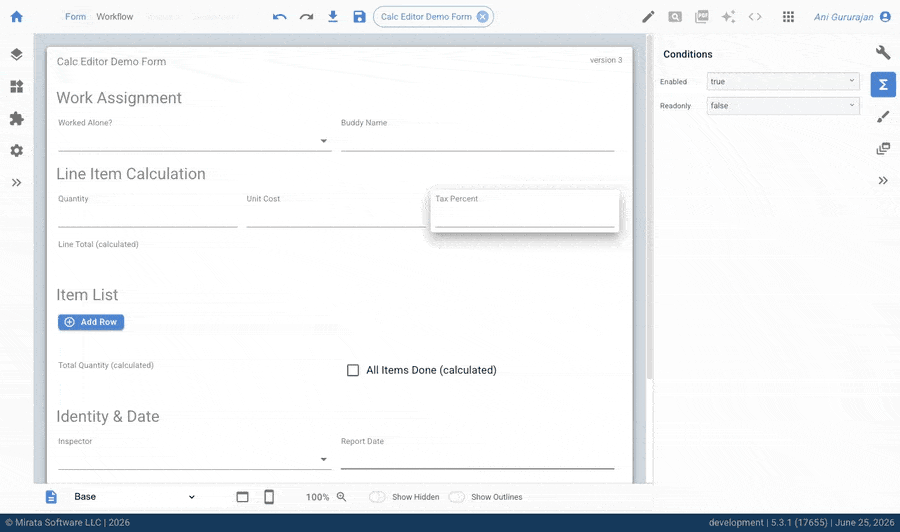Image resolution: width=900 pixels, height=532 pixels.
Task: Click the Work Assignment heading
Action: point(119,98)
